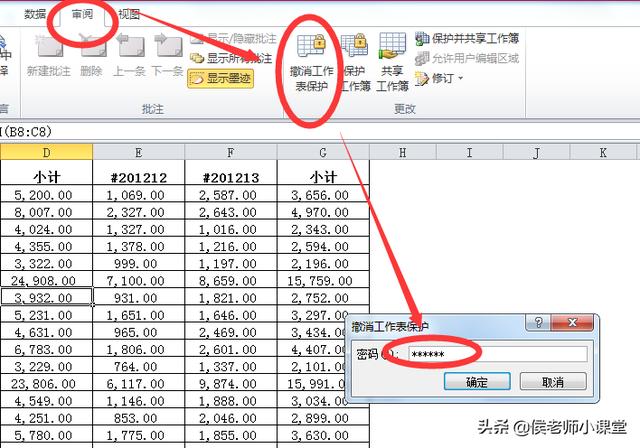Select cell 9,874.00
The width and height of the screenshot is (640, 448).
point(231,384)
